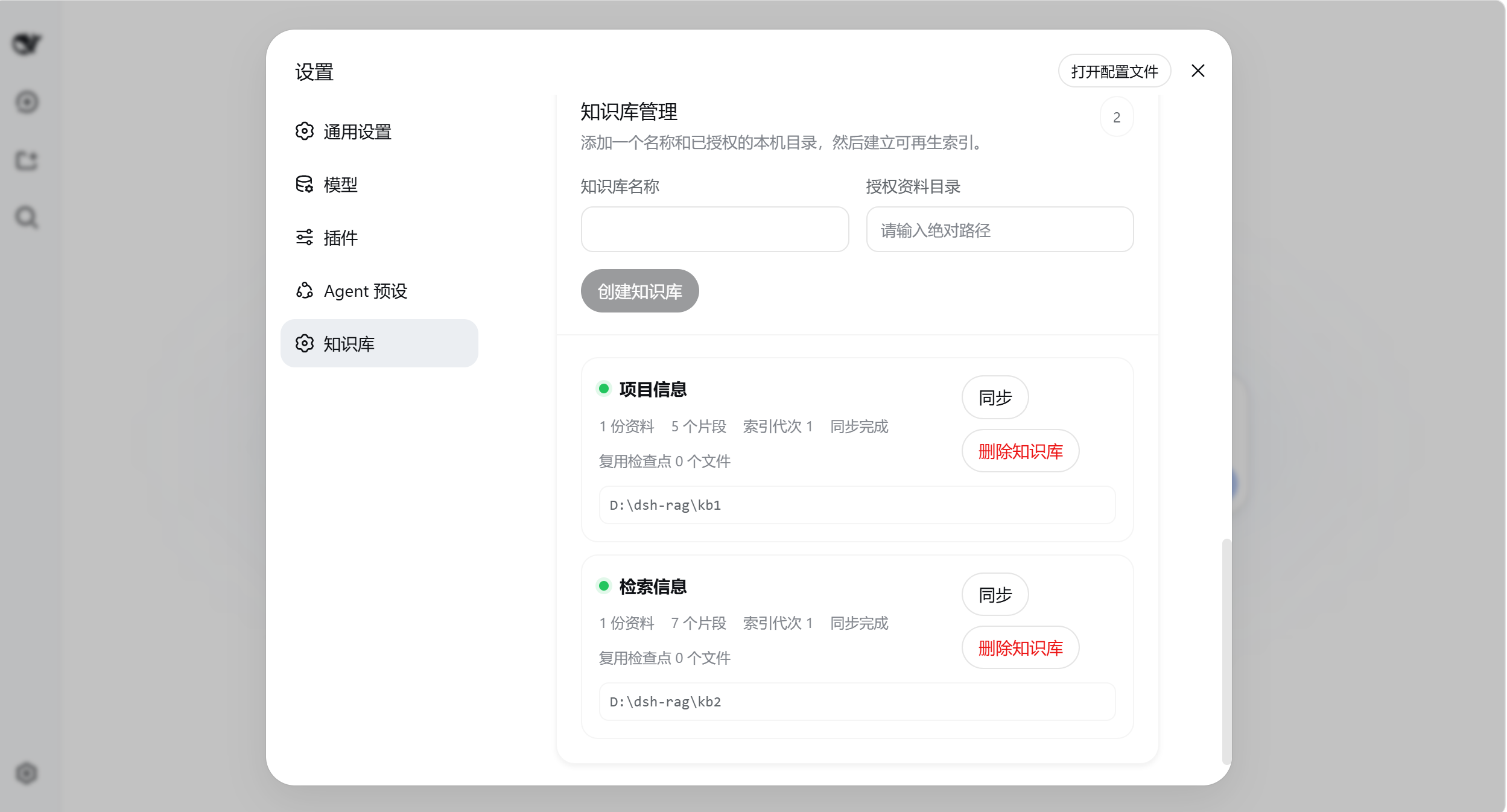Select the 知识库 tab

(379, 343)
